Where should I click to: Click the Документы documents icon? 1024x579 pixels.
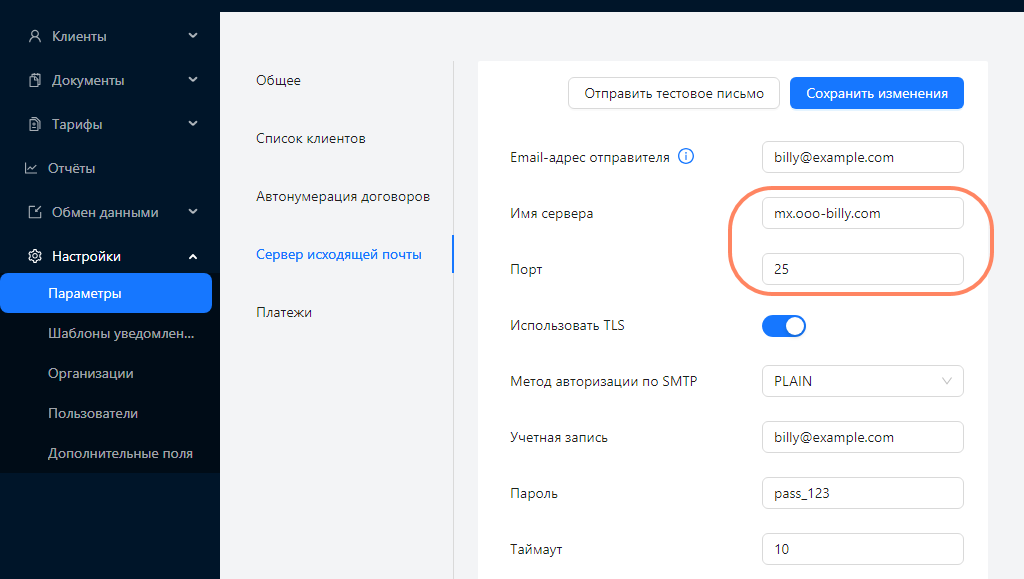click(34, 81)
